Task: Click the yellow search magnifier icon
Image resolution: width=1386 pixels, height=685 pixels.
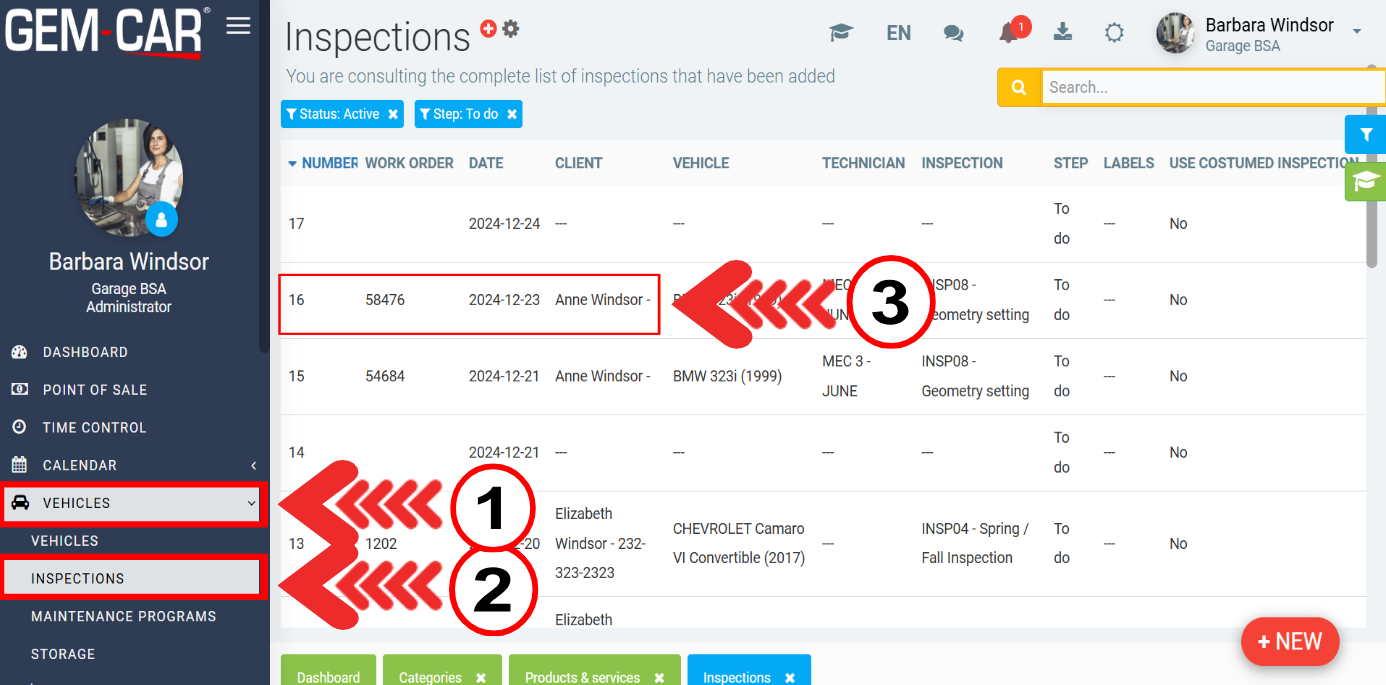Action: coord(1019,88)
